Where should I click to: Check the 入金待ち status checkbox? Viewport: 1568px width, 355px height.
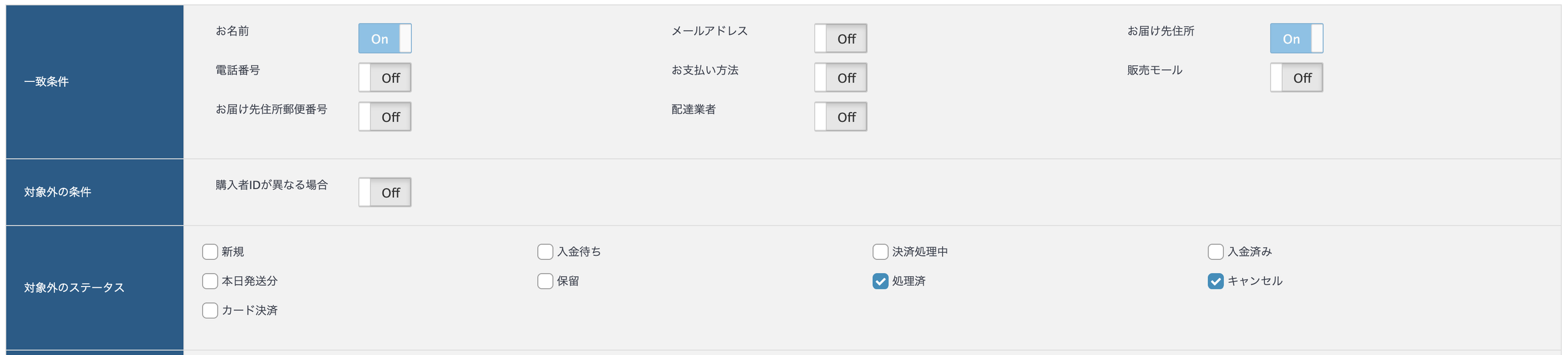click(x=545, y=252)
